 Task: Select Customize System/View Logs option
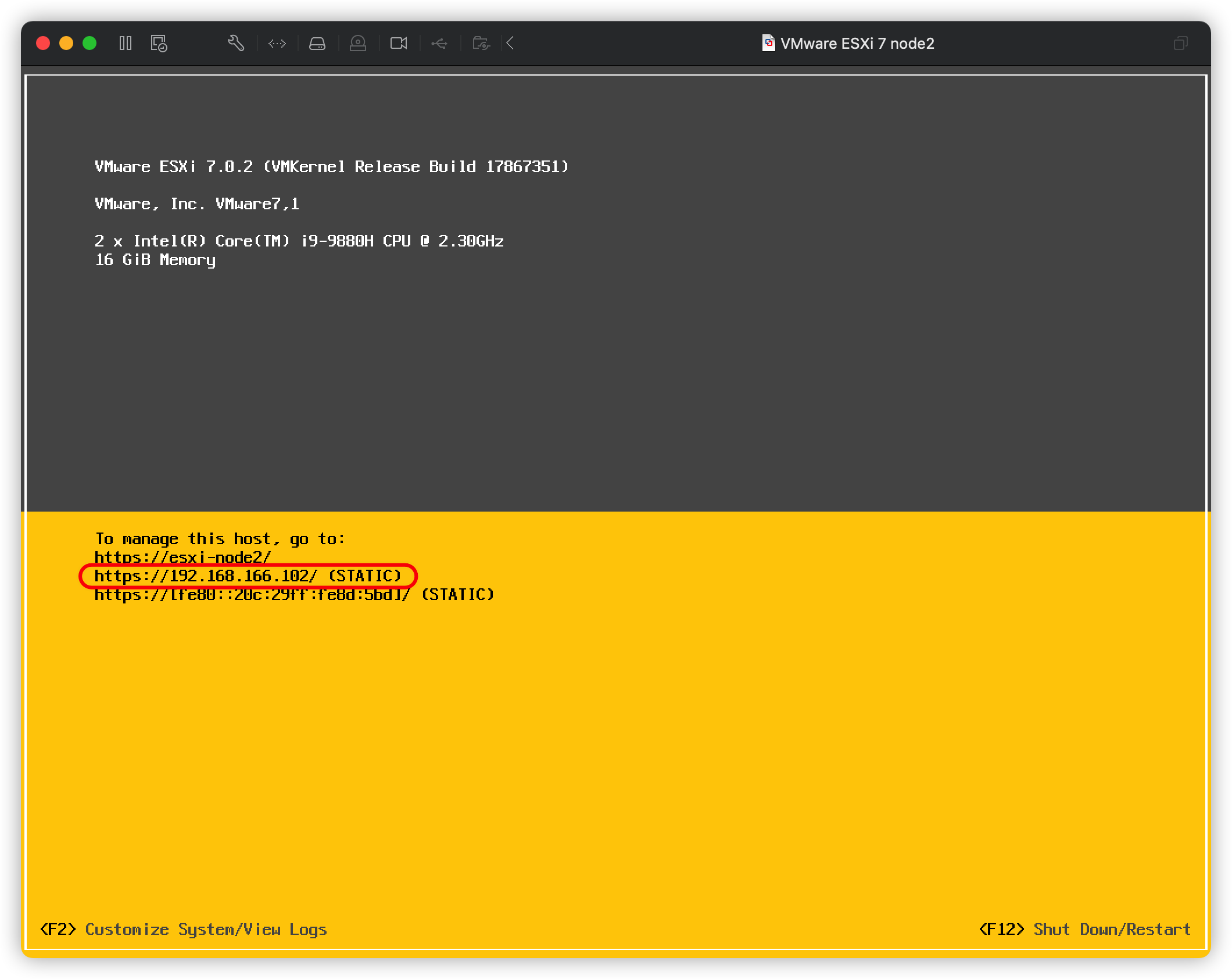point(183,929)
